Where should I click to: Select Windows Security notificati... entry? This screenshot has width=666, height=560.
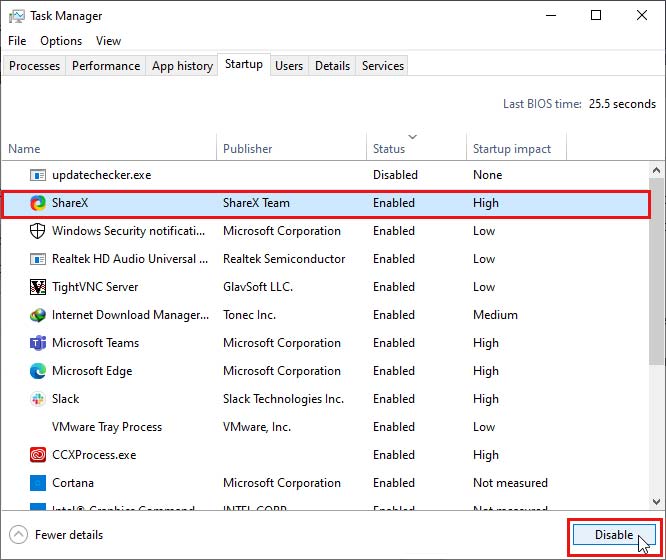128,231
